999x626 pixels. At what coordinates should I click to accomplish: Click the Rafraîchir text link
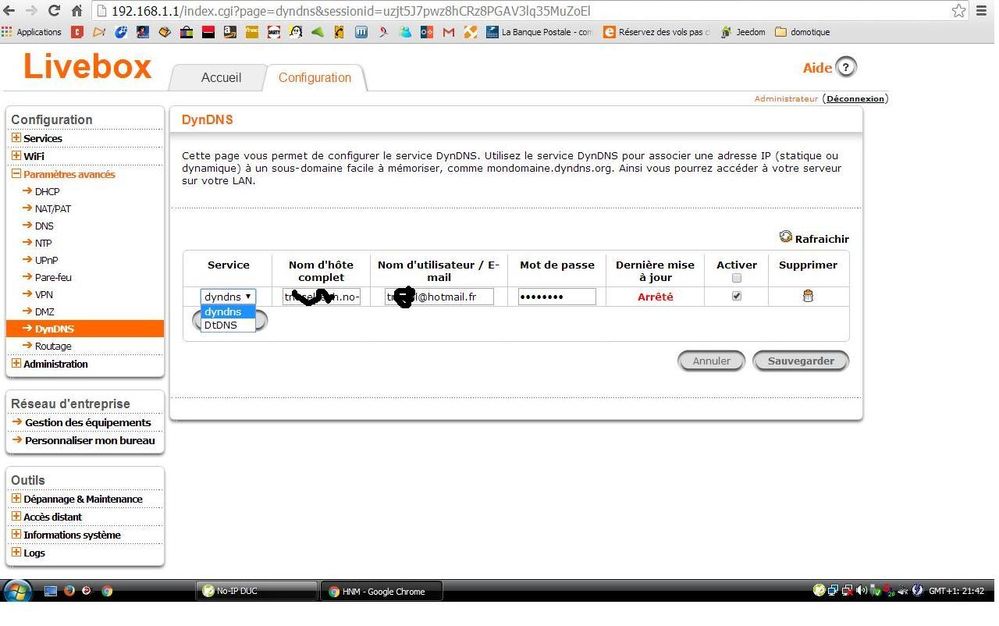coord(822,239)
